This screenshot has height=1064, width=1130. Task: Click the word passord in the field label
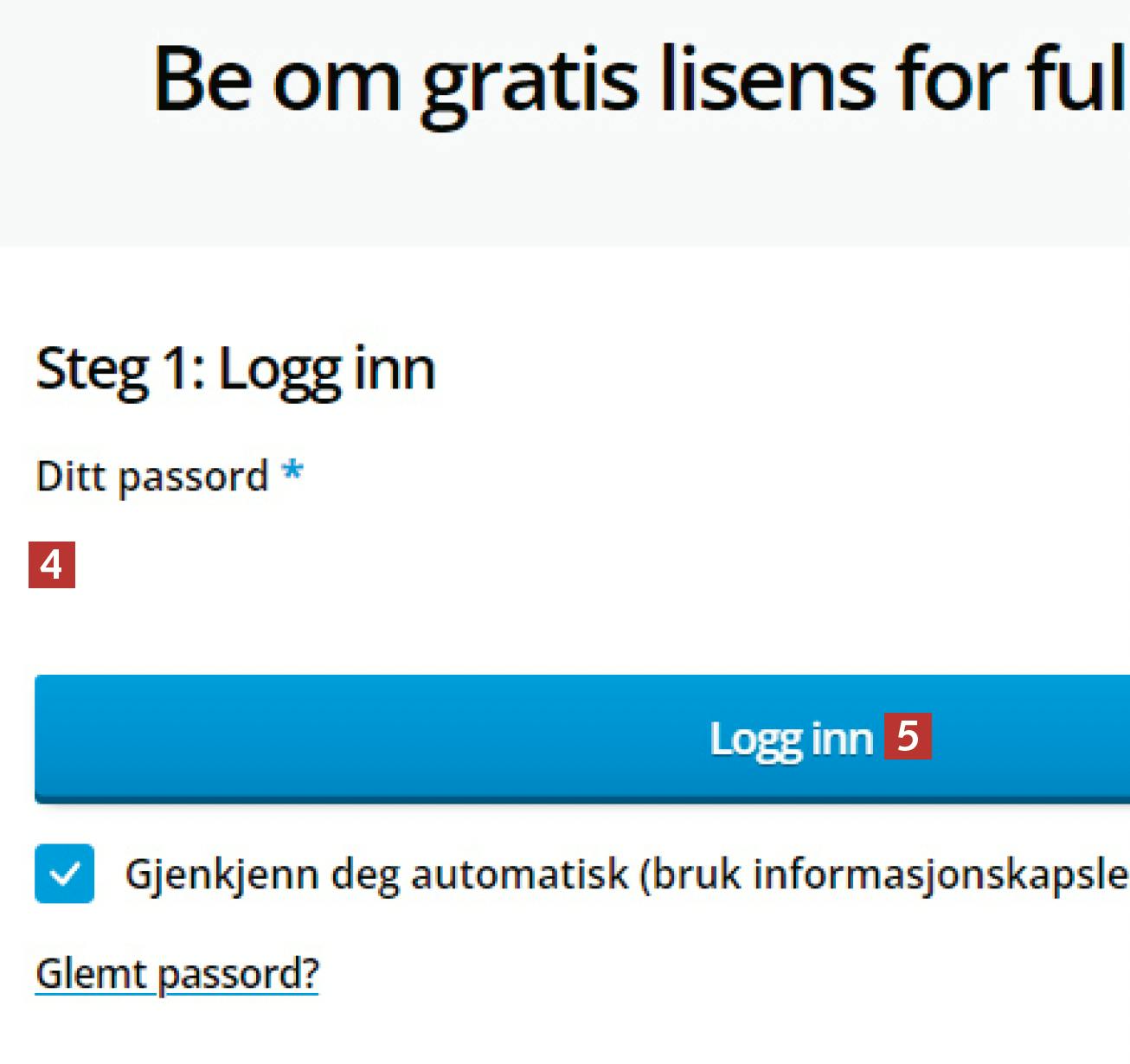pyautogui.click(x=194, y=478)
